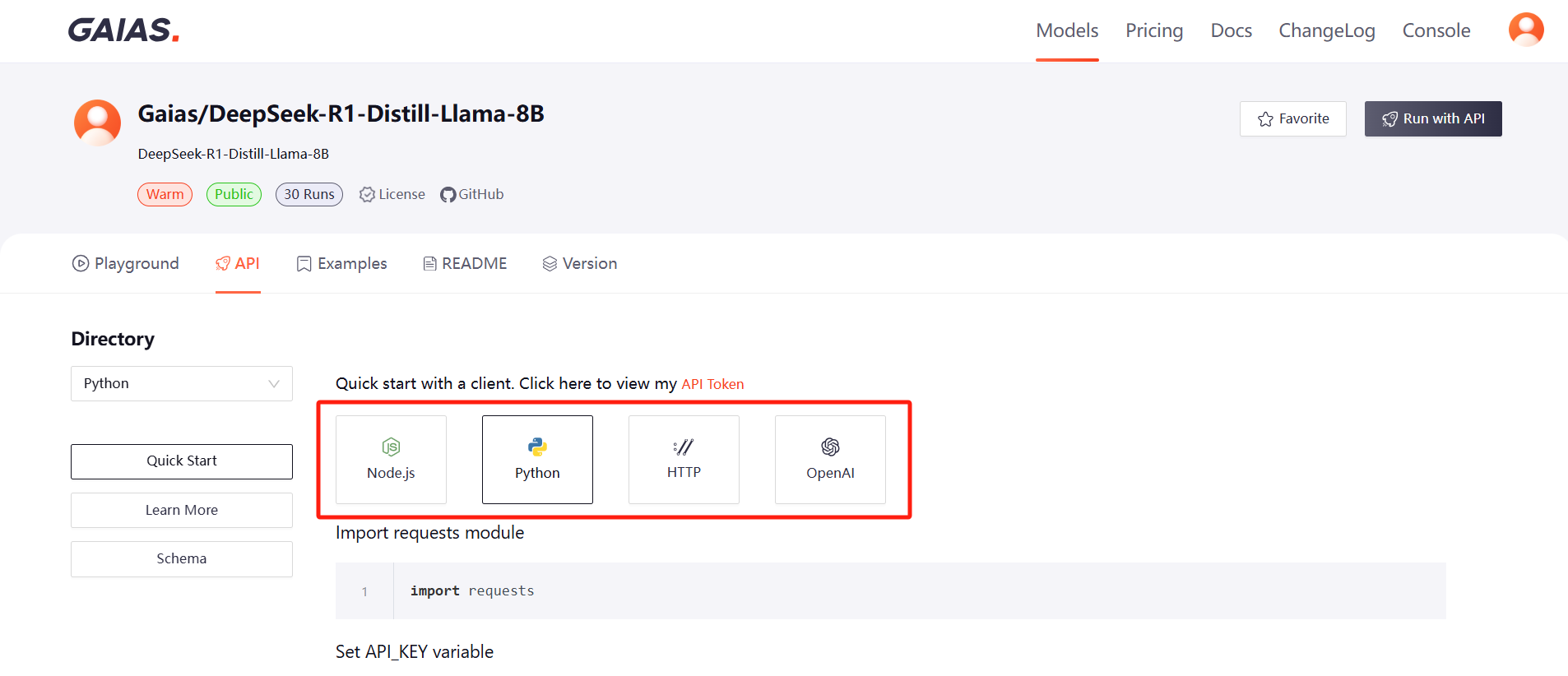The image size is (1568, 676).
Task: Select the Quick Start sidebar item
Action: pos(181,461)
